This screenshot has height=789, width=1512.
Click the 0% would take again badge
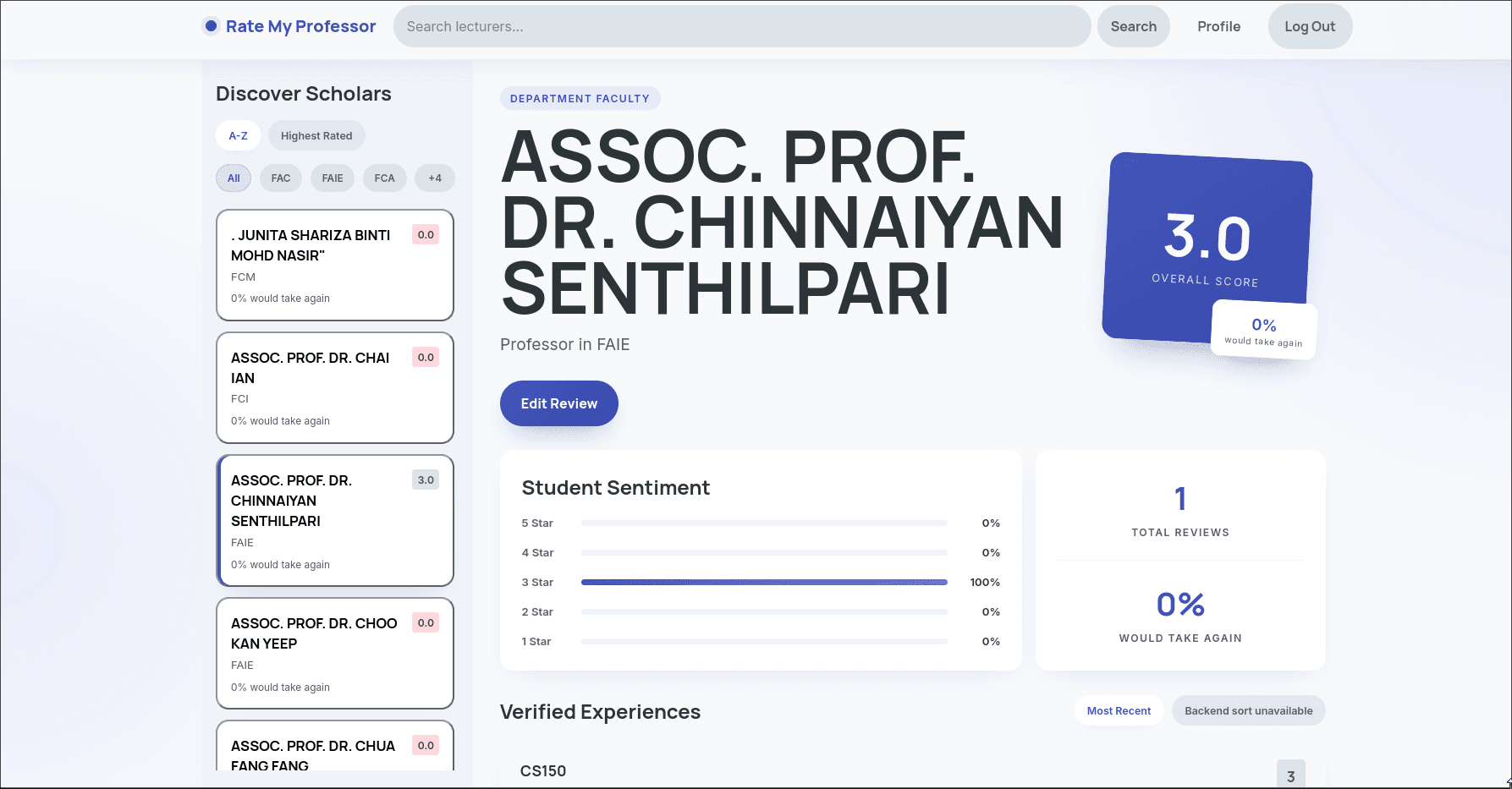[x=1264, y=331]
